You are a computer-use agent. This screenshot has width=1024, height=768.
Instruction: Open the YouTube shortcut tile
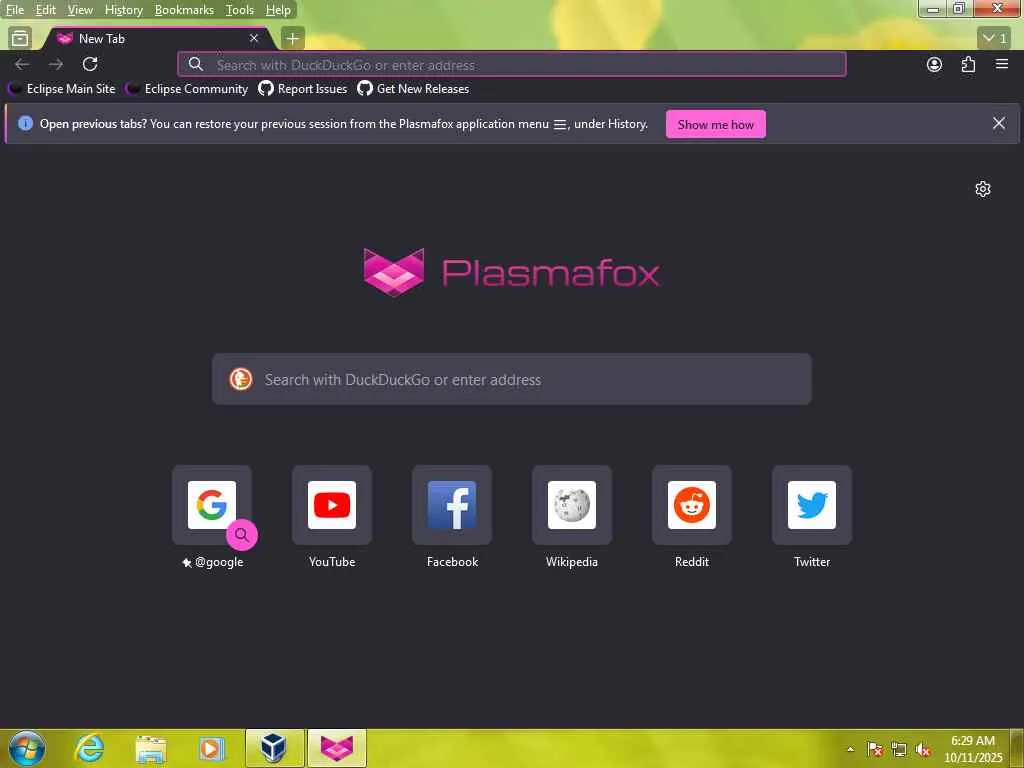click(332, 505)
